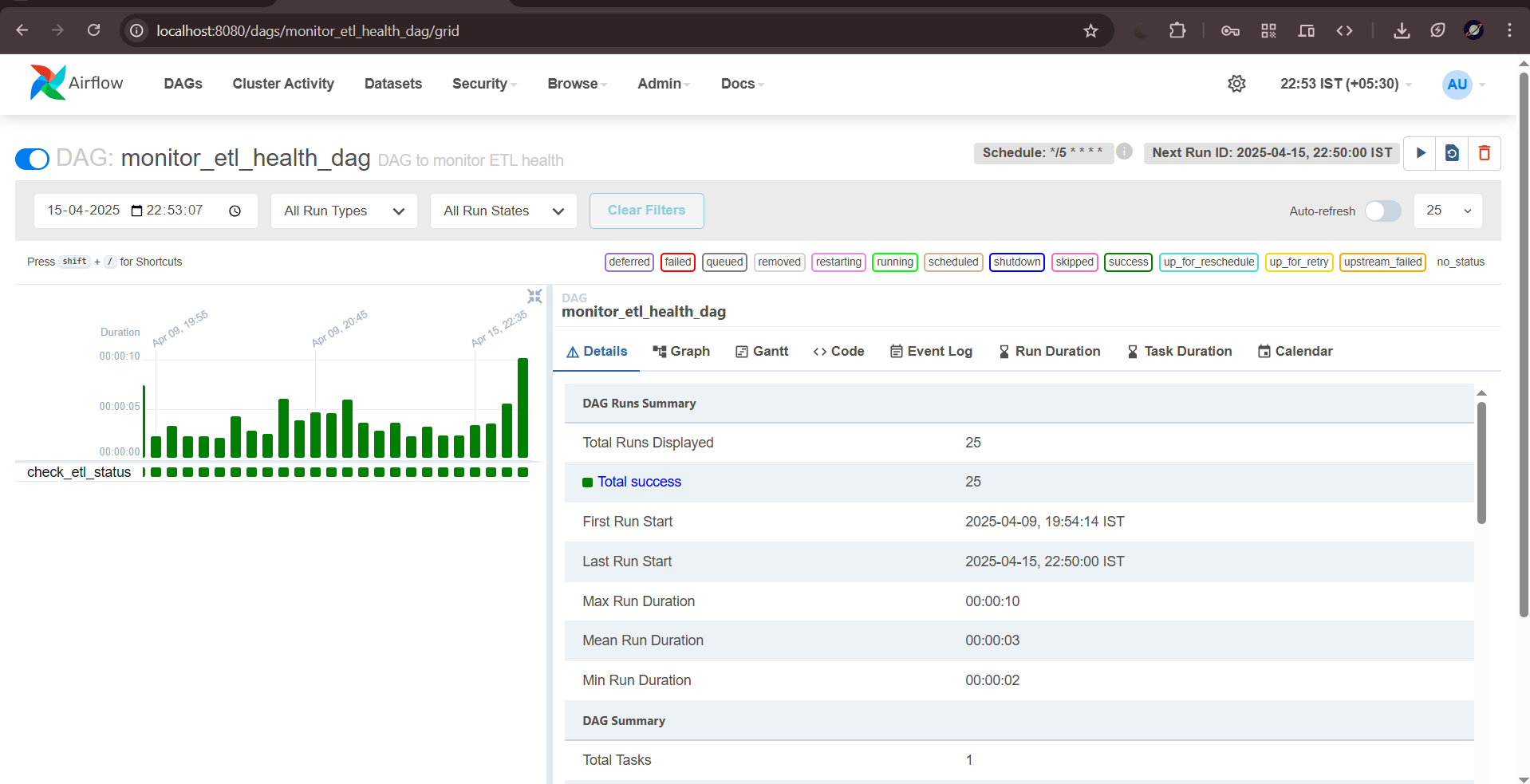
Task: Click the date field showing 15-04-2025
Action: pyautogui.click(x=82, y=210)
